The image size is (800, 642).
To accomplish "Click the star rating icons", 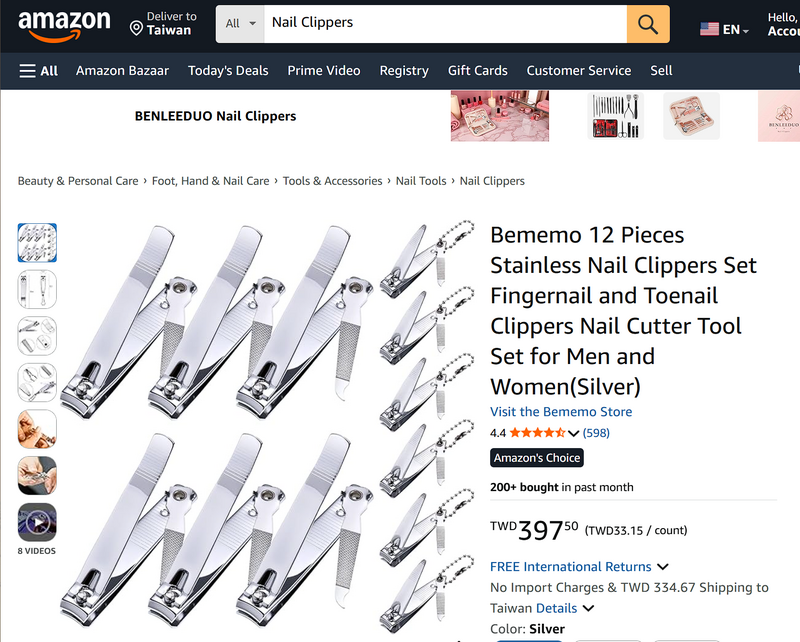I will (537, 433).
